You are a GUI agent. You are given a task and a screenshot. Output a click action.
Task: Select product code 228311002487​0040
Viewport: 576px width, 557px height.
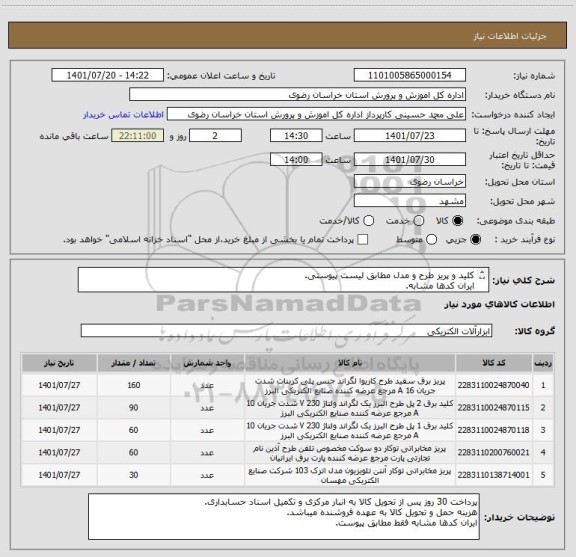(493, 385)
